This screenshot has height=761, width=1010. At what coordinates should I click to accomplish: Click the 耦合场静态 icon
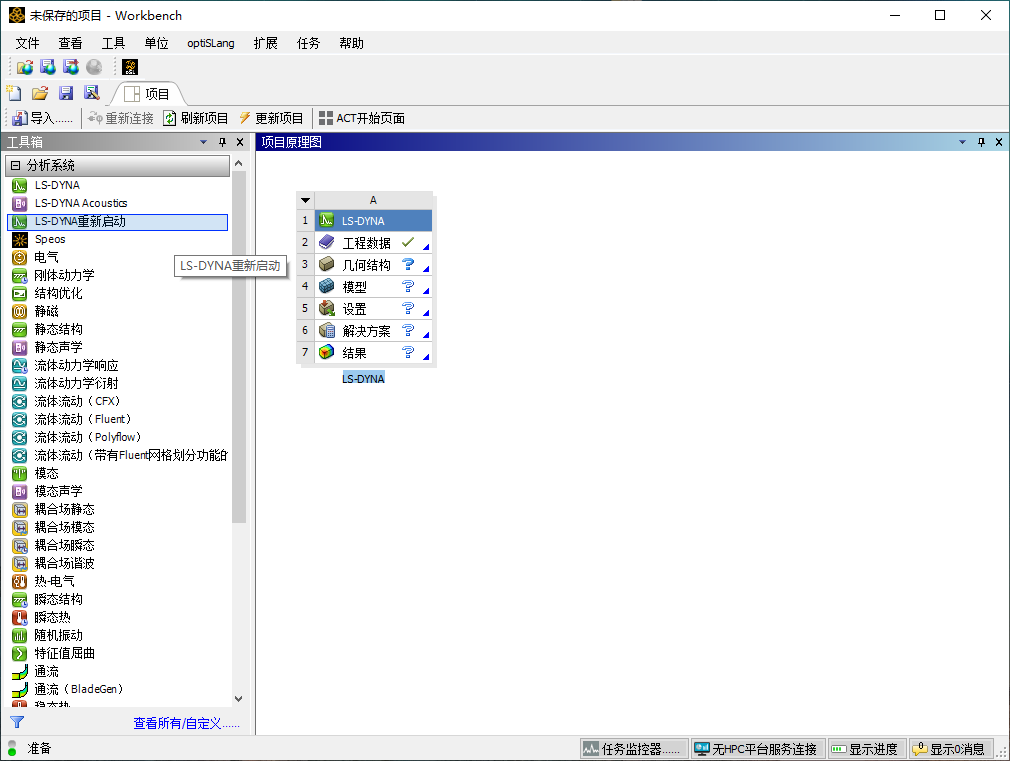[20, 510]
